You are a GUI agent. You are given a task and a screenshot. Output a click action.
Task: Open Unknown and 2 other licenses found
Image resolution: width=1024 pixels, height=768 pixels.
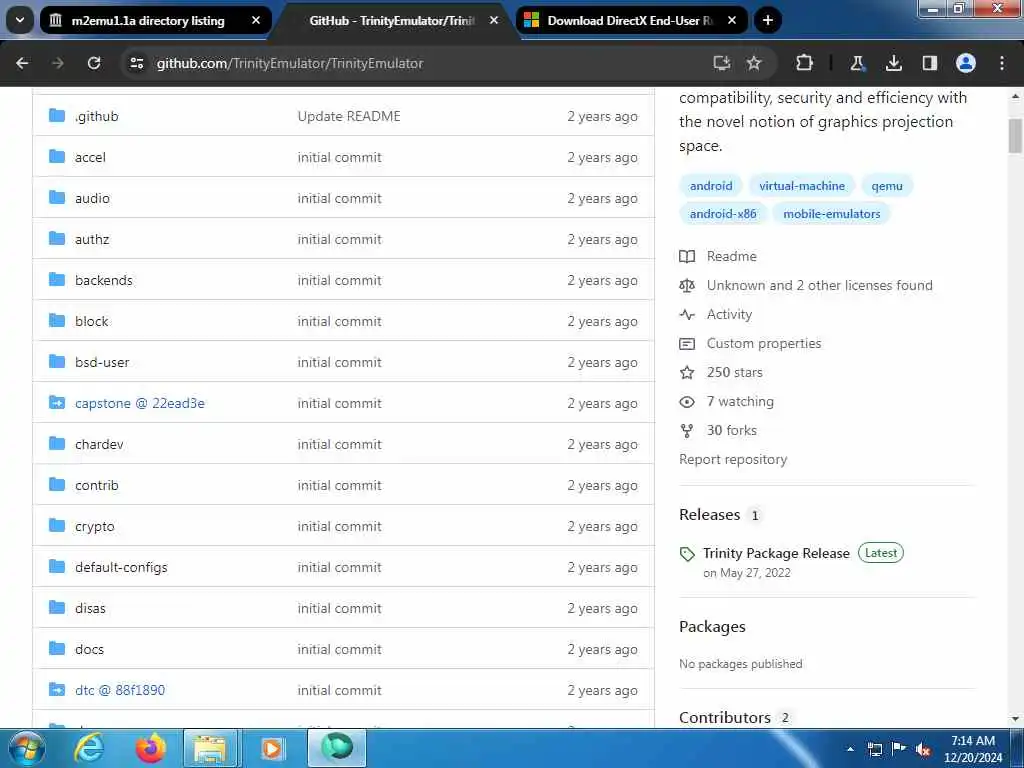(x=820, y=285)
